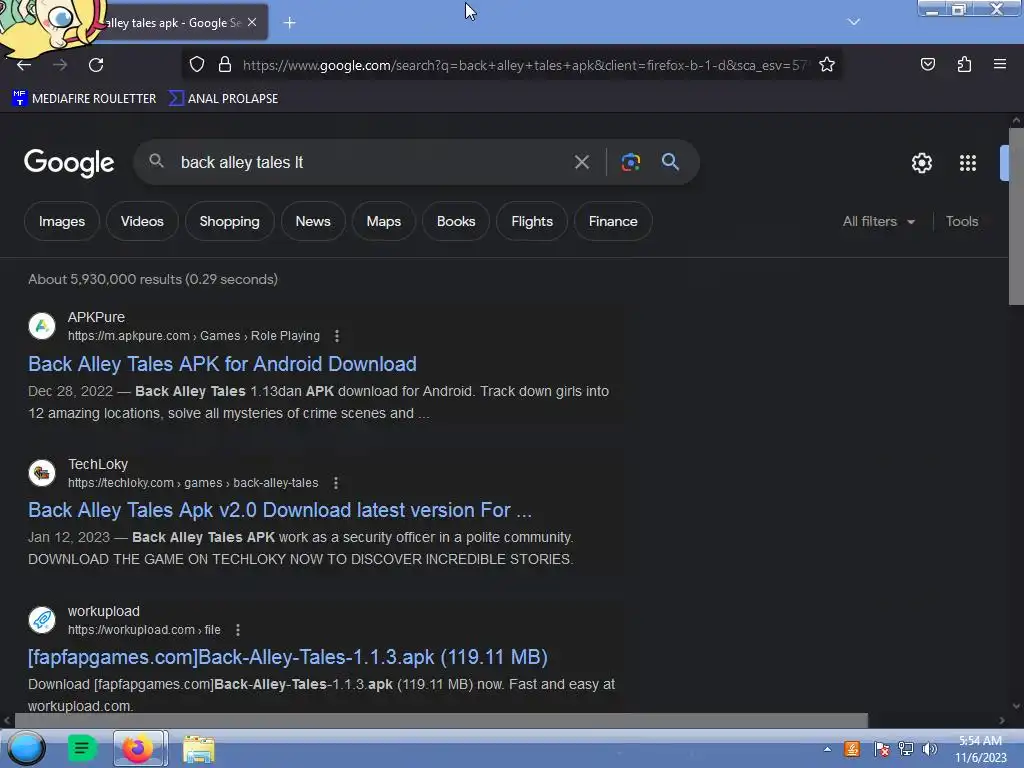Bookmark this page with the star icon
The width and height of the screenshot is (1024, 768).
(827, 65)
